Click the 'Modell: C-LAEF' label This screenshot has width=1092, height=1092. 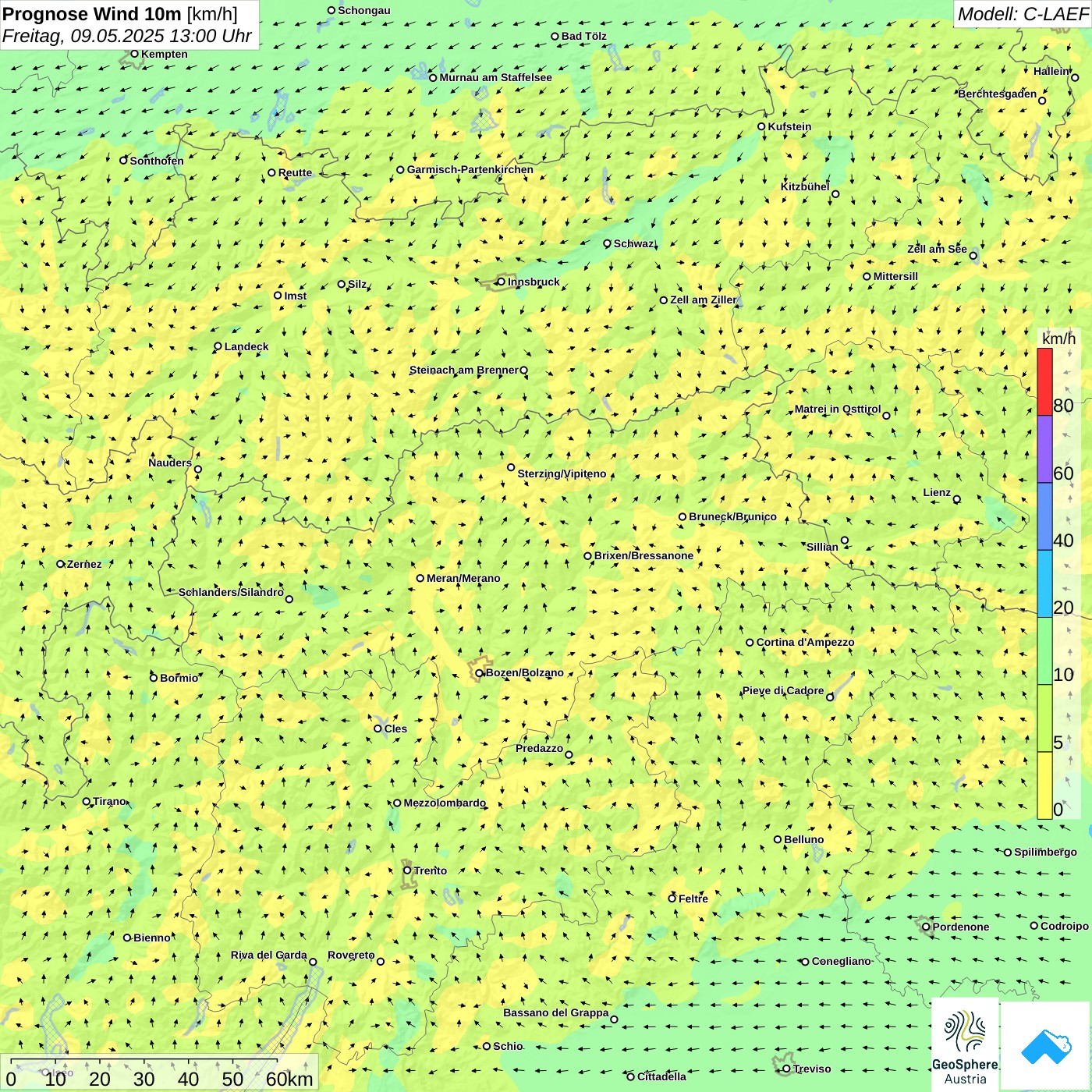click(1023, 14)
